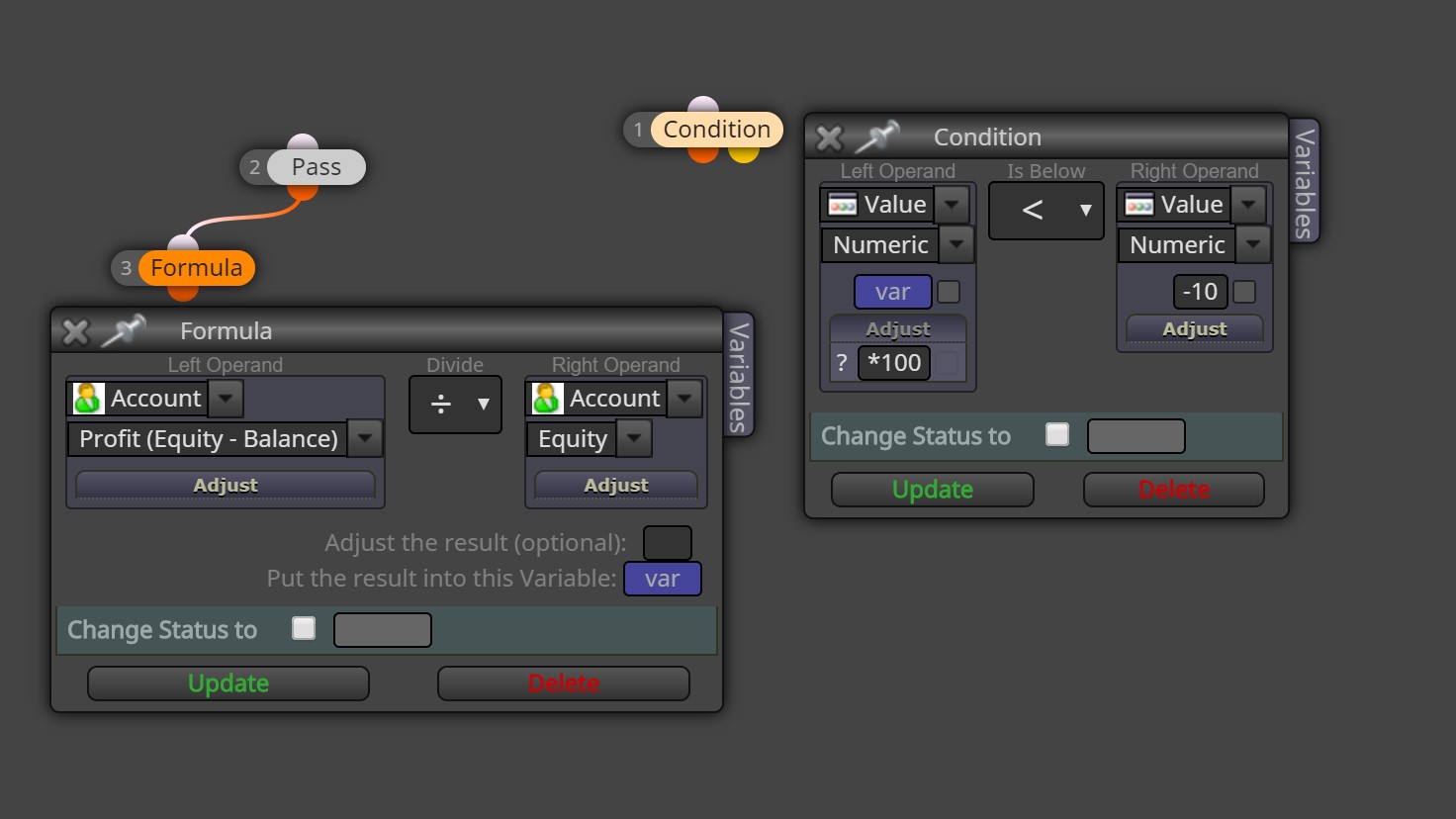Click var field in Condition left operand
1456x819 pixels.
[893, 292]
